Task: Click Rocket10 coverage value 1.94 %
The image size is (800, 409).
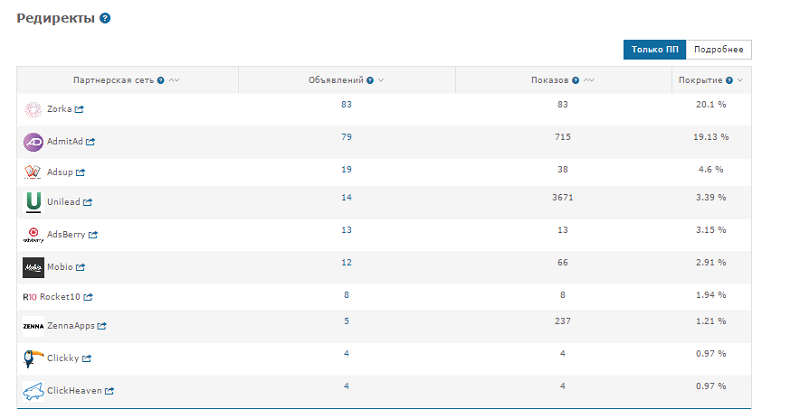Action: (x=711, y=295)
